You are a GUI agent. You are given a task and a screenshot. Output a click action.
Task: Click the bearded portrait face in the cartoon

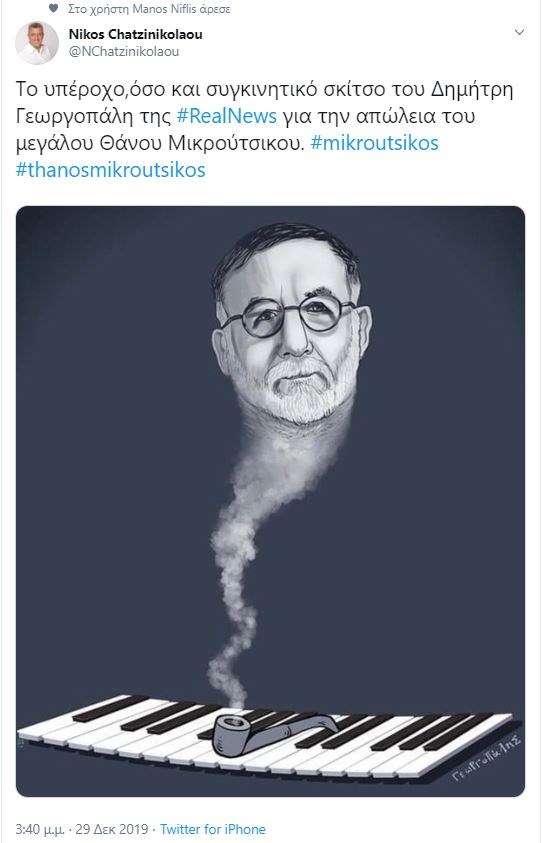[291, 325]
